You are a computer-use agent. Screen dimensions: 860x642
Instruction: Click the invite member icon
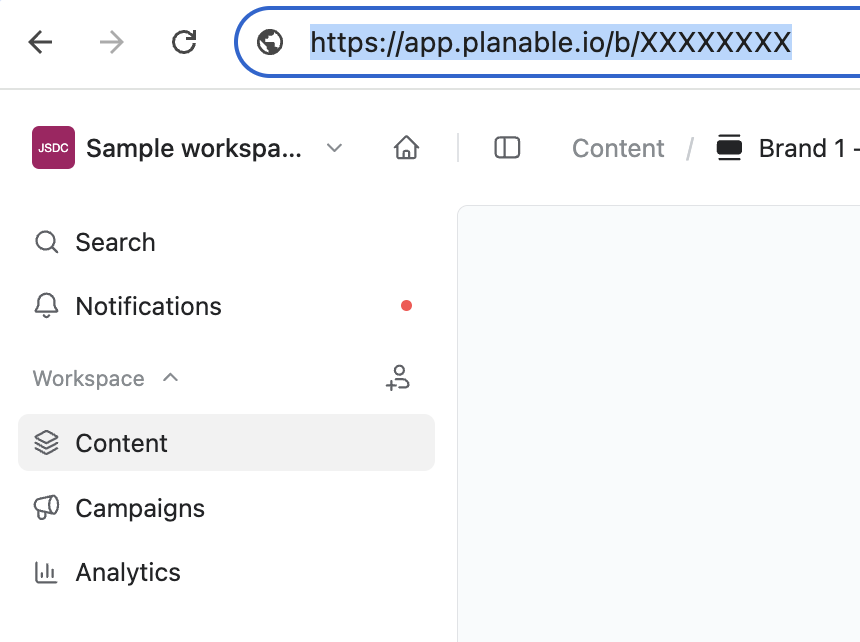tap(398, 378)
